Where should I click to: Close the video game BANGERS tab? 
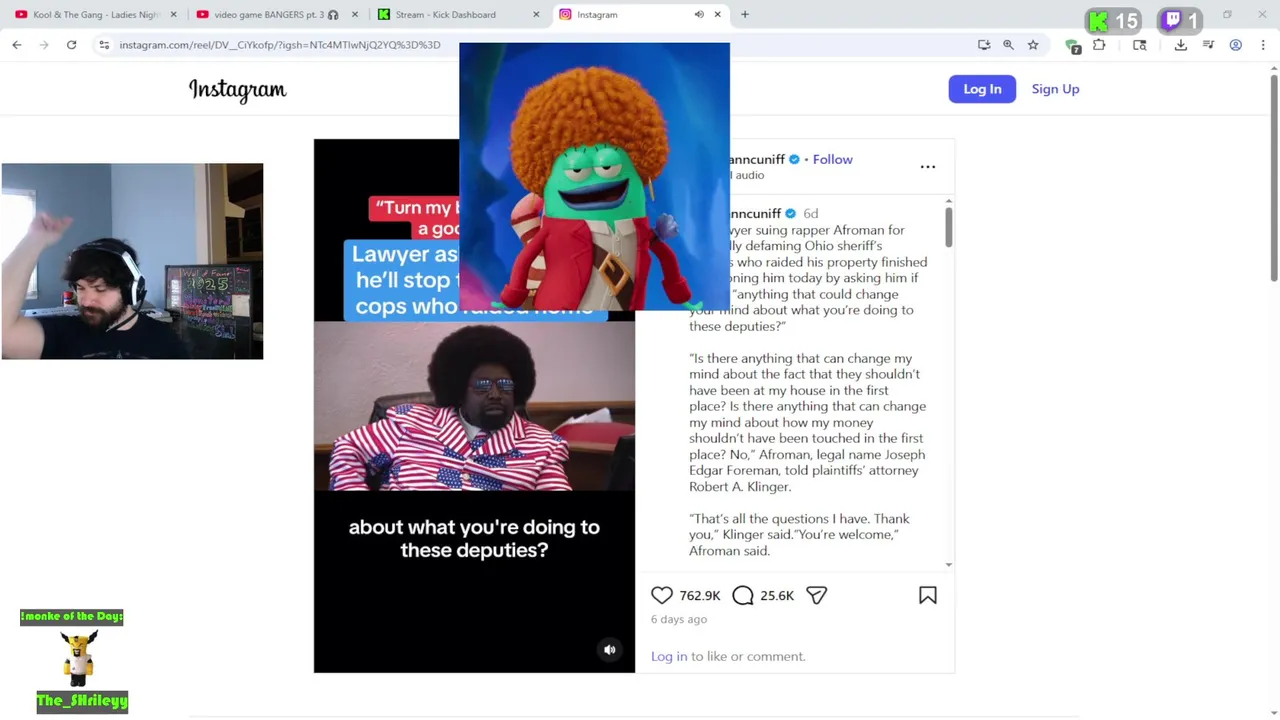coord(354,14)
